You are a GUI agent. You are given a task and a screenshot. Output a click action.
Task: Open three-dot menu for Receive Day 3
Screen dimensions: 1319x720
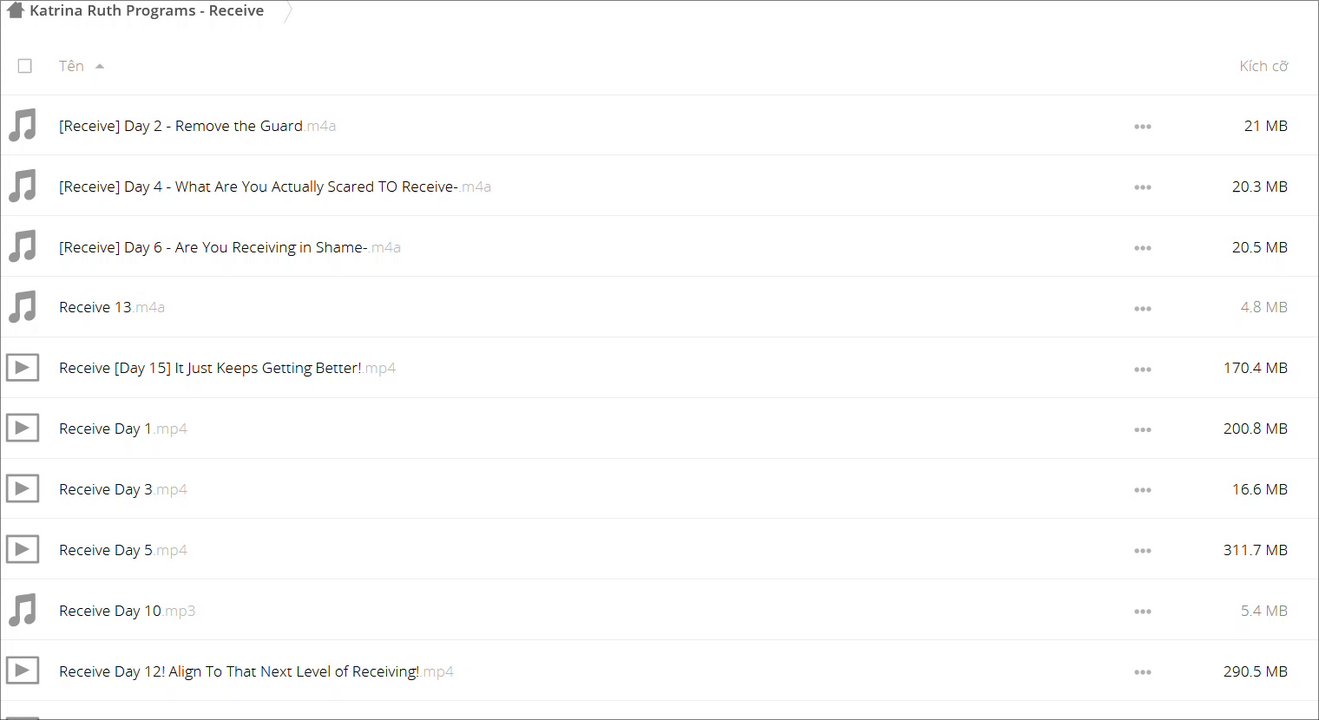click(x=1143, y=490)
